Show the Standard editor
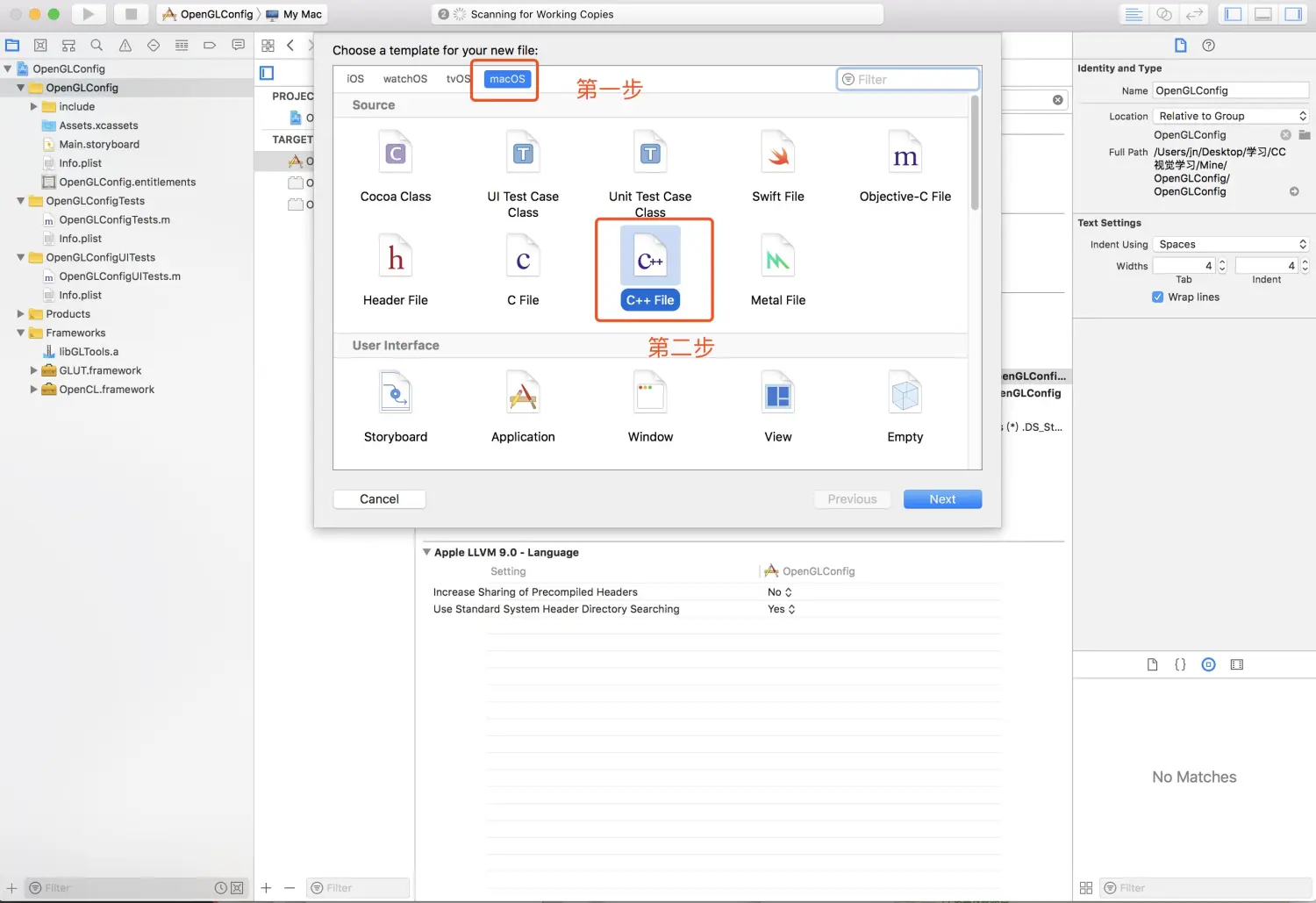The image size is (1316, 903). pos(1134,14)
